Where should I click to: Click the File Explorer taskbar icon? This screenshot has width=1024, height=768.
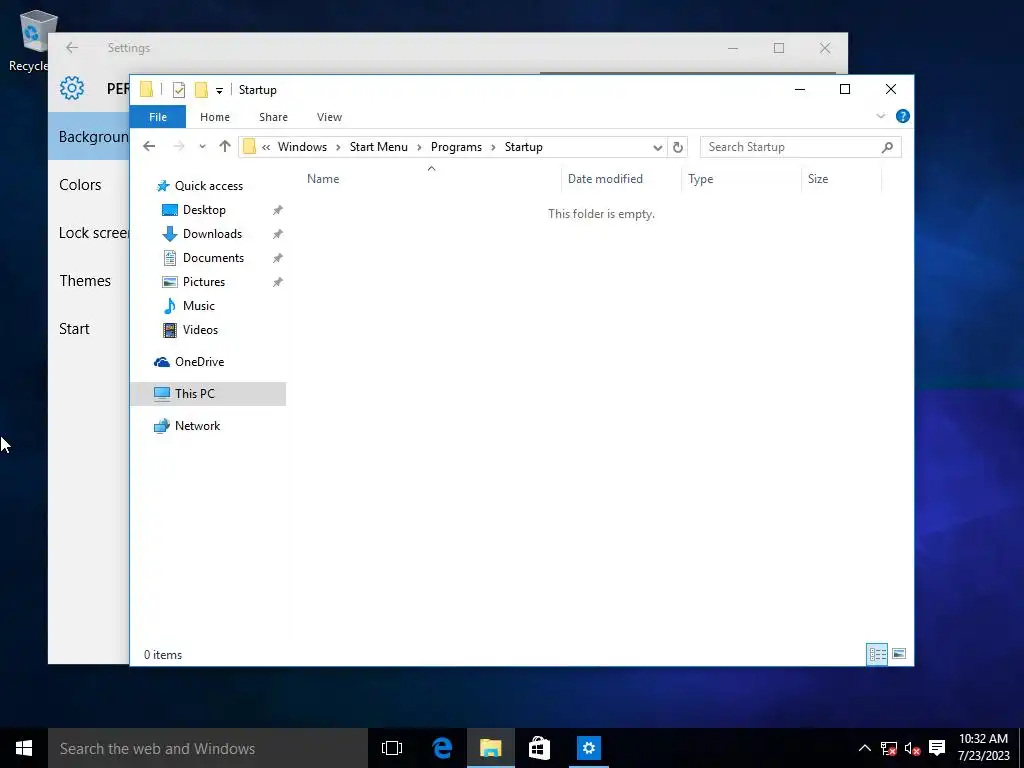tap(490, 748)
